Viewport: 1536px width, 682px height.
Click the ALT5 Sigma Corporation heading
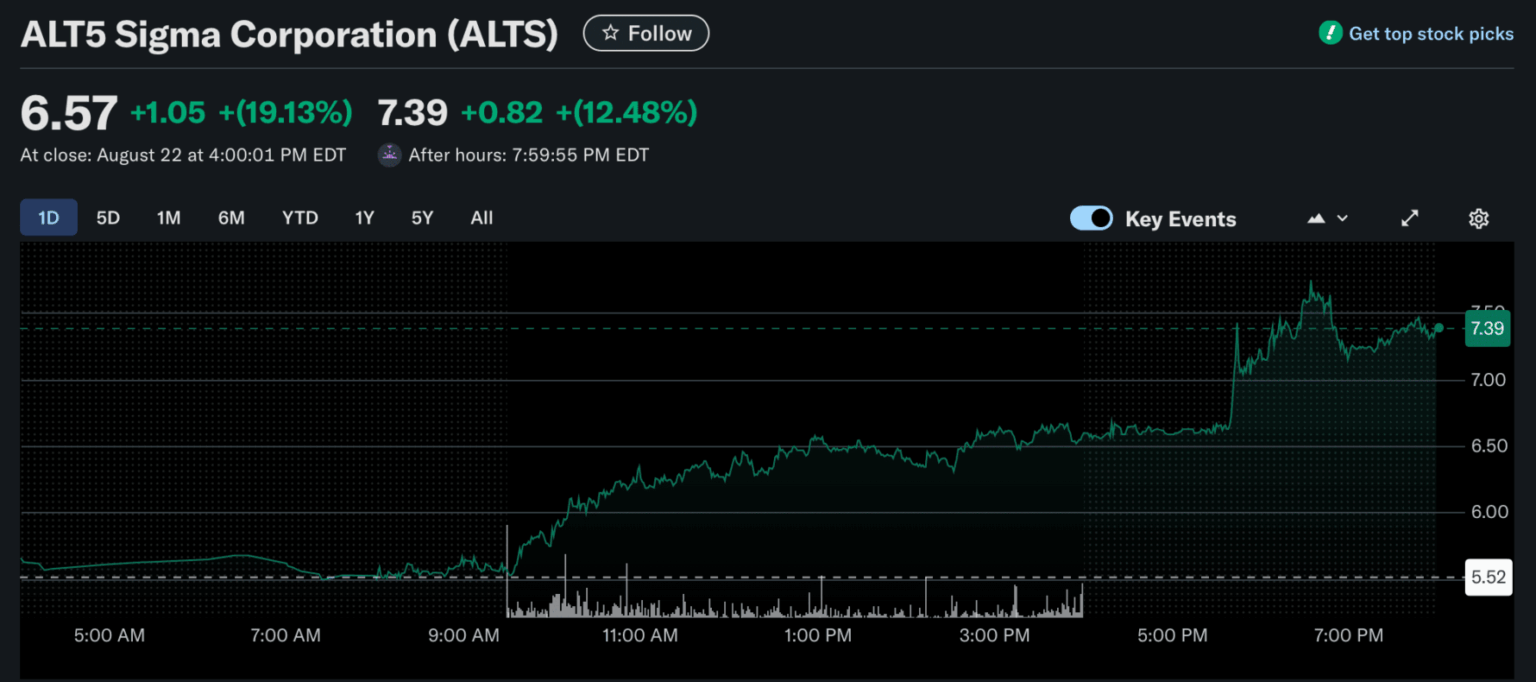click(289, 35)
